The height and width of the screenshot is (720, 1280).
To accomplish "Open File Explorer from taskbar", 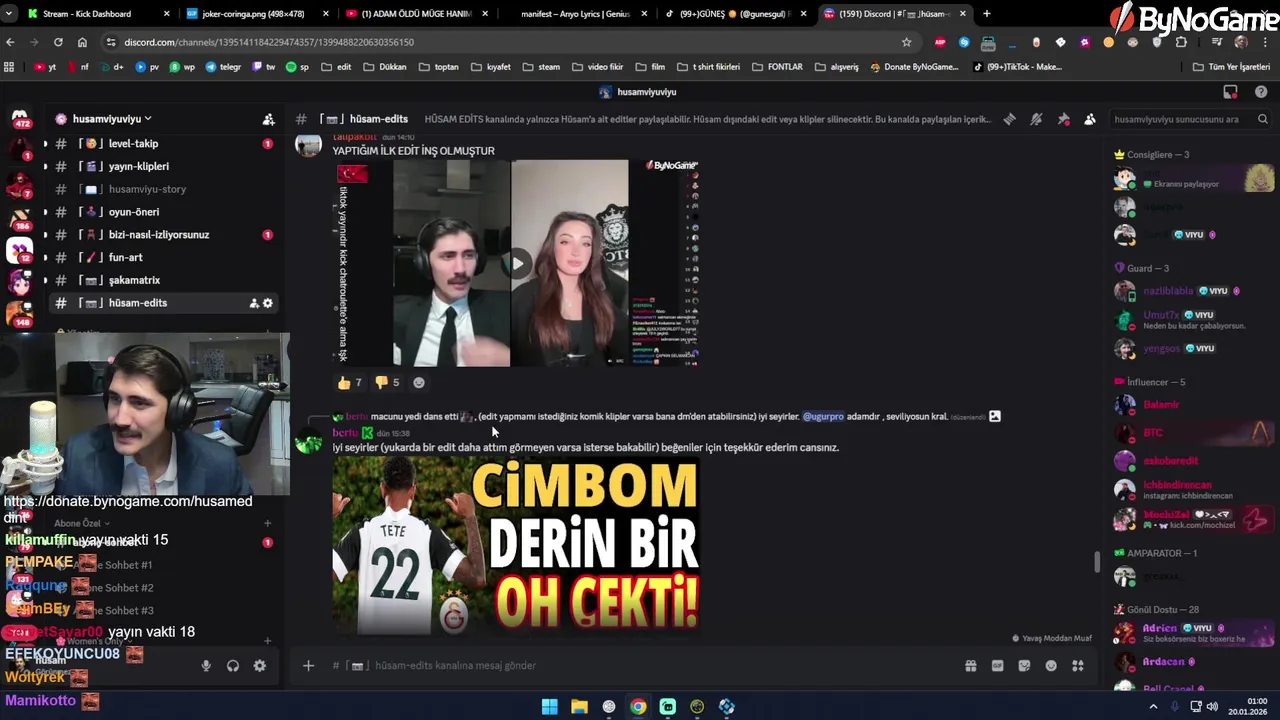I will (x=579, y=707).
